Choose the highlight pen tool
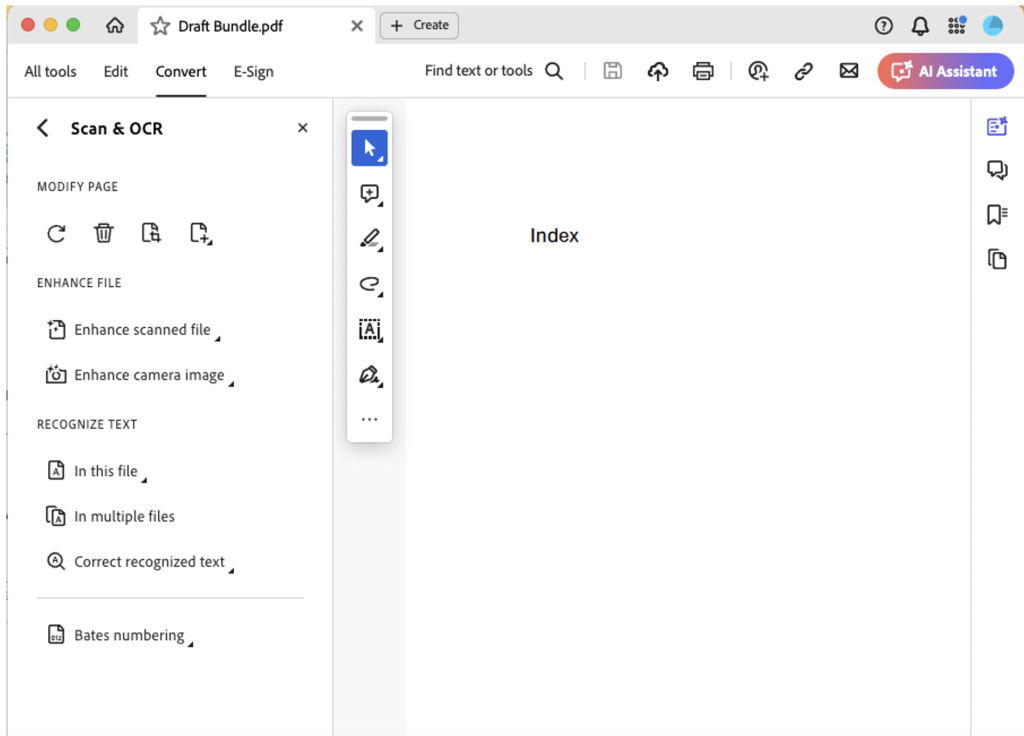The height and width of the screenshot is (736, 1024). click(x=369, y=239)
